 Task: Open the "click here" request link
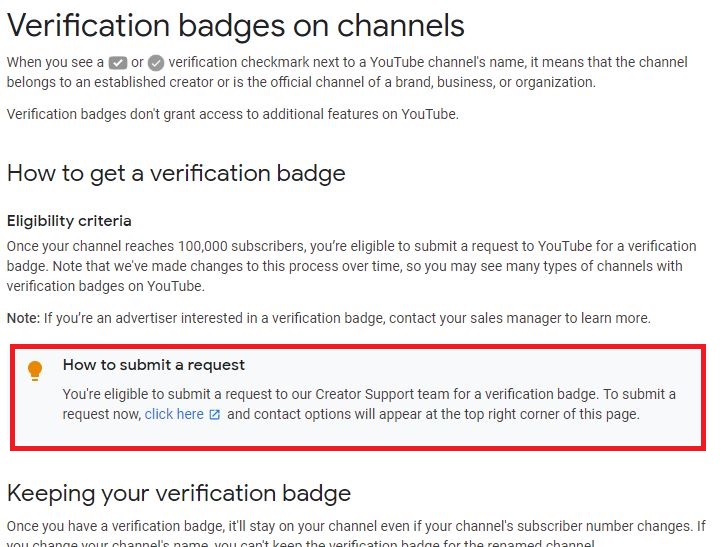[x=174, y=414]
